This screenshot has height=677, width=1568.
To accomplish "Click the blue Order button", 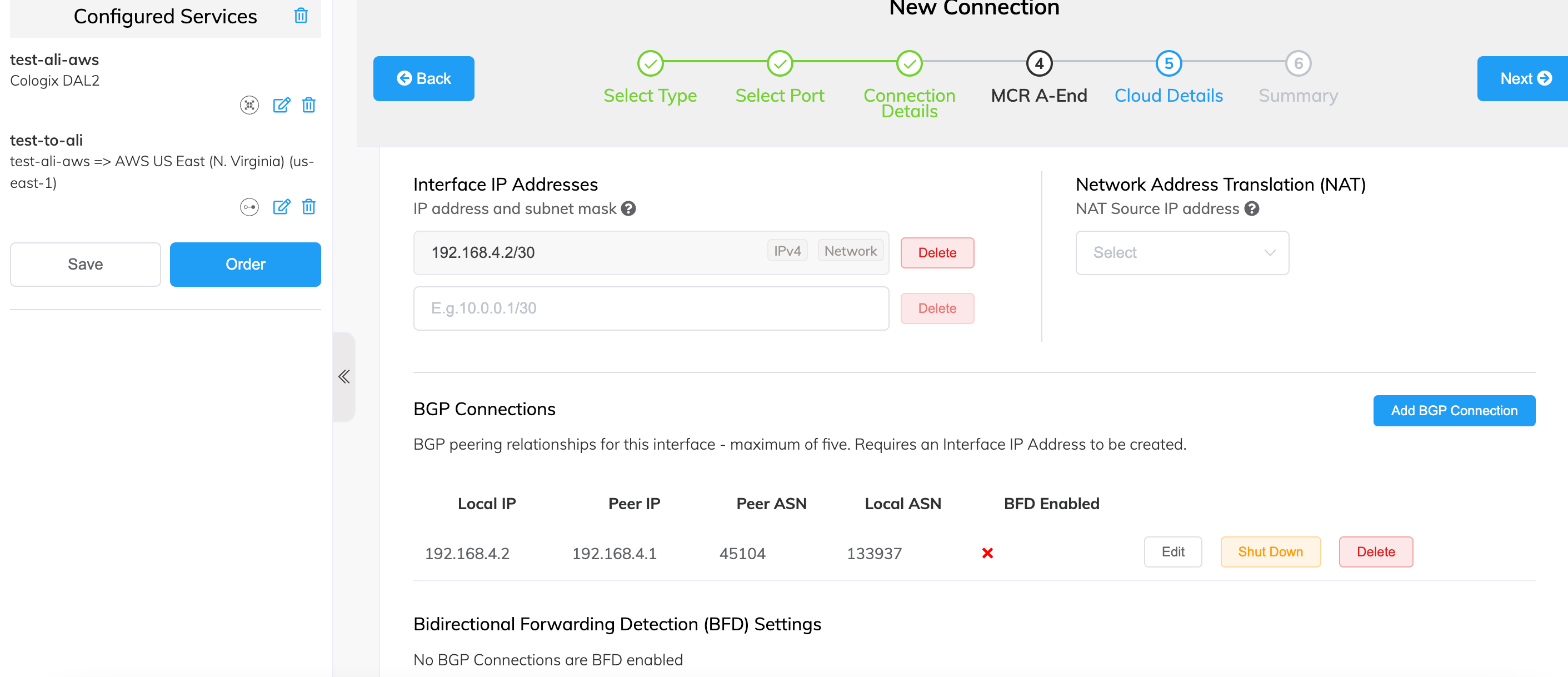I will (245, 264).
